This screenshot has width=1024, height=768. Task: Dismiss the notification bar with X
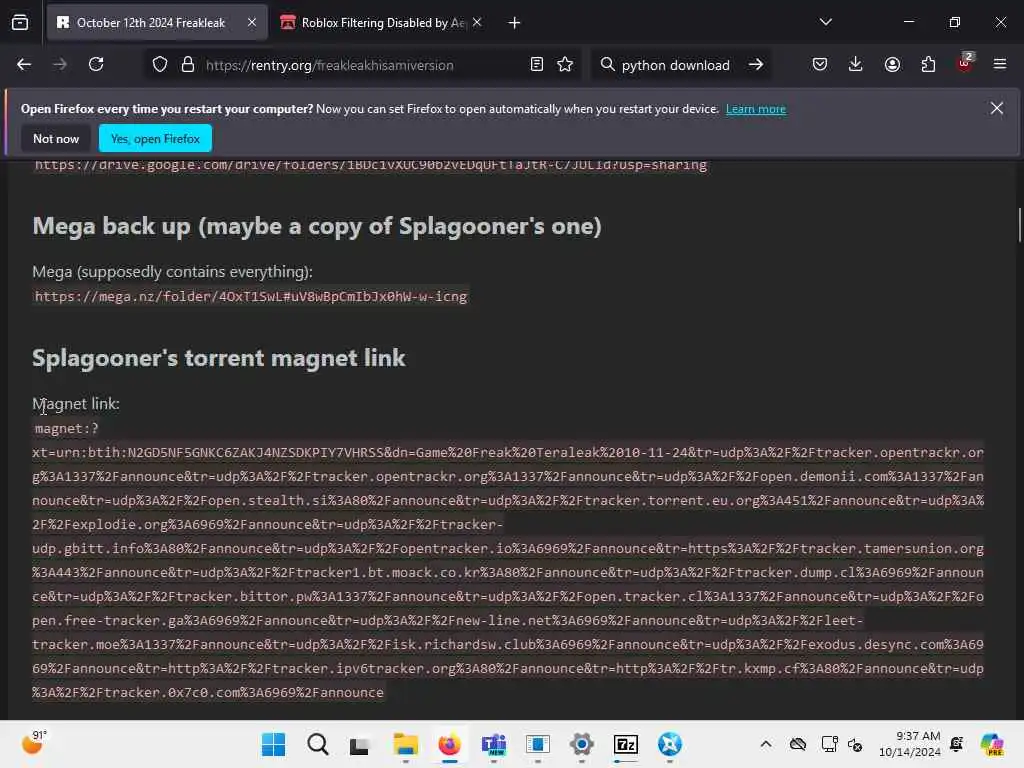[997, 108]
